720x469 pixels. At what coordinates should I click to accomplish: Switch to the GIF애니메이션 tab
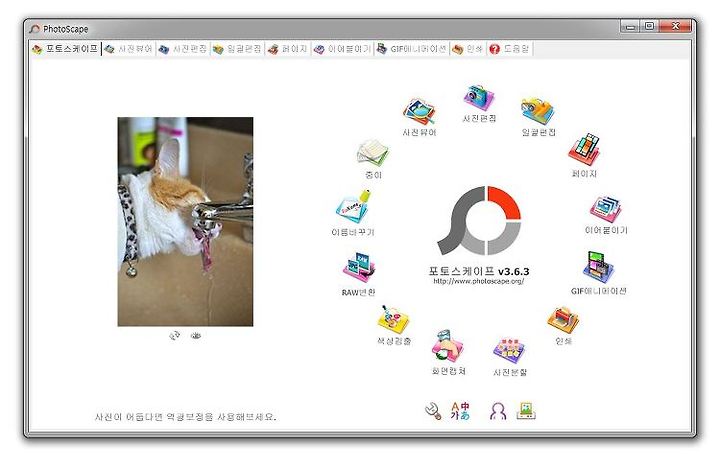tap(412, 49)
